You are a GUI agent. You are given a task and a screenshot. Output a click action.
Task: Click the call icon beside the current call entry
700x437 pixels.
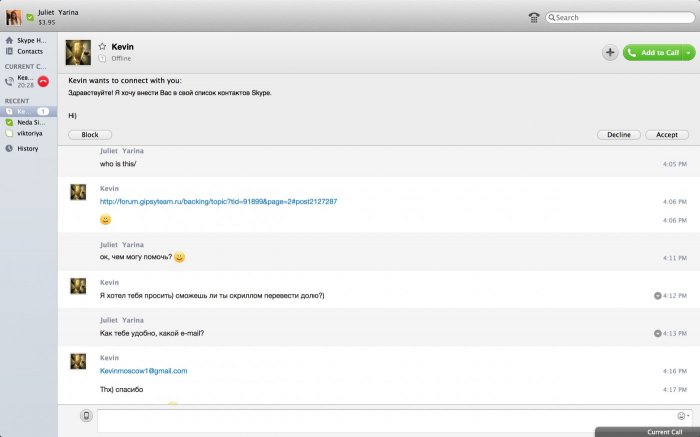[9, 81]
